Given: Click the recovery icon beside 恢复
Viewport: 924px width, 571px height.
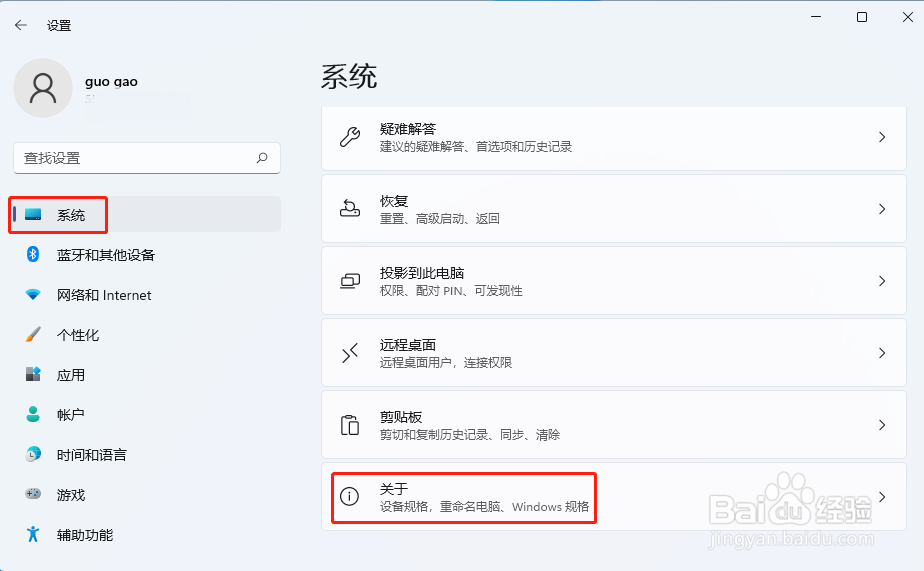Looking at the screenshot, I should click(350, 209).
